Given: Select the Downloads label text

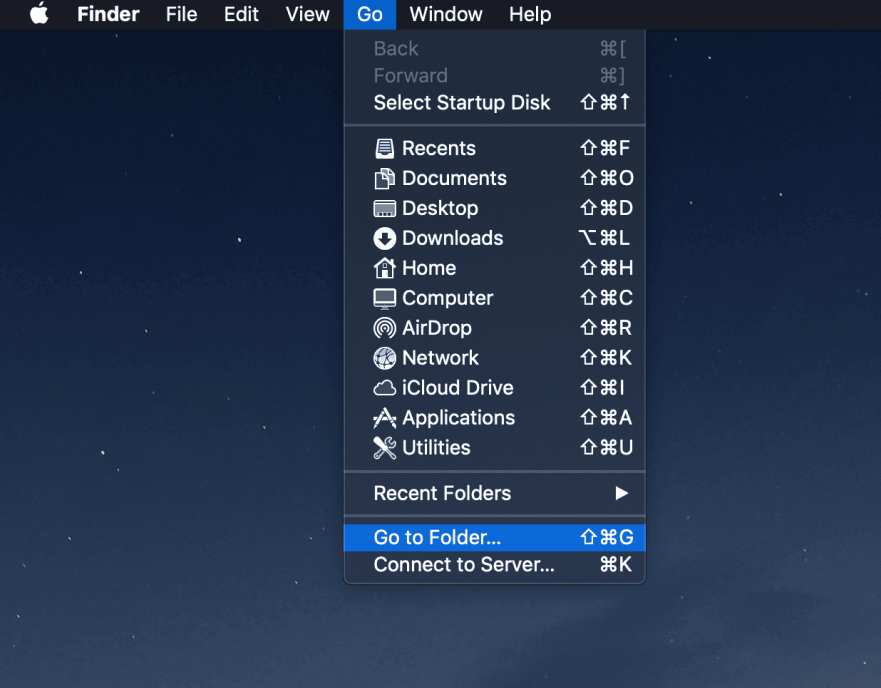Looking at the screenshot, I should [452, 238].
